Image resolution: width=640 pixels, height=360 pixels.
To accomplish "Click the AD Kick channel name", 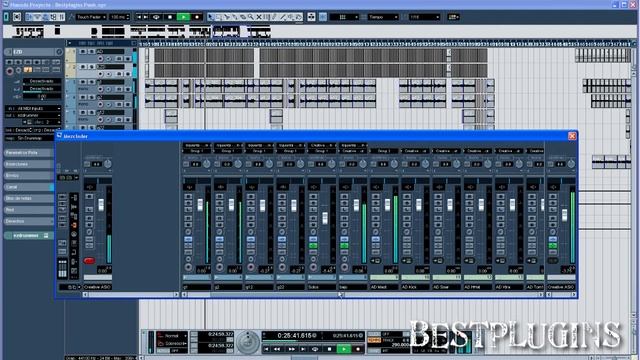I will (415, 287).
